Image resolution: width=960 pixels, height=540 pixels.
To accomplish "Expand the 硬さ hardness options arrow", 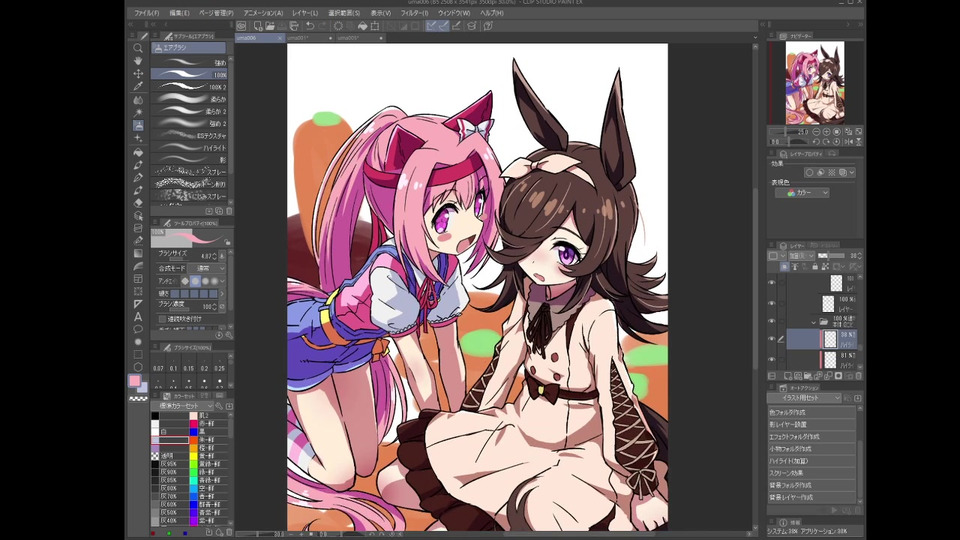I will click(x=222, y=294).
